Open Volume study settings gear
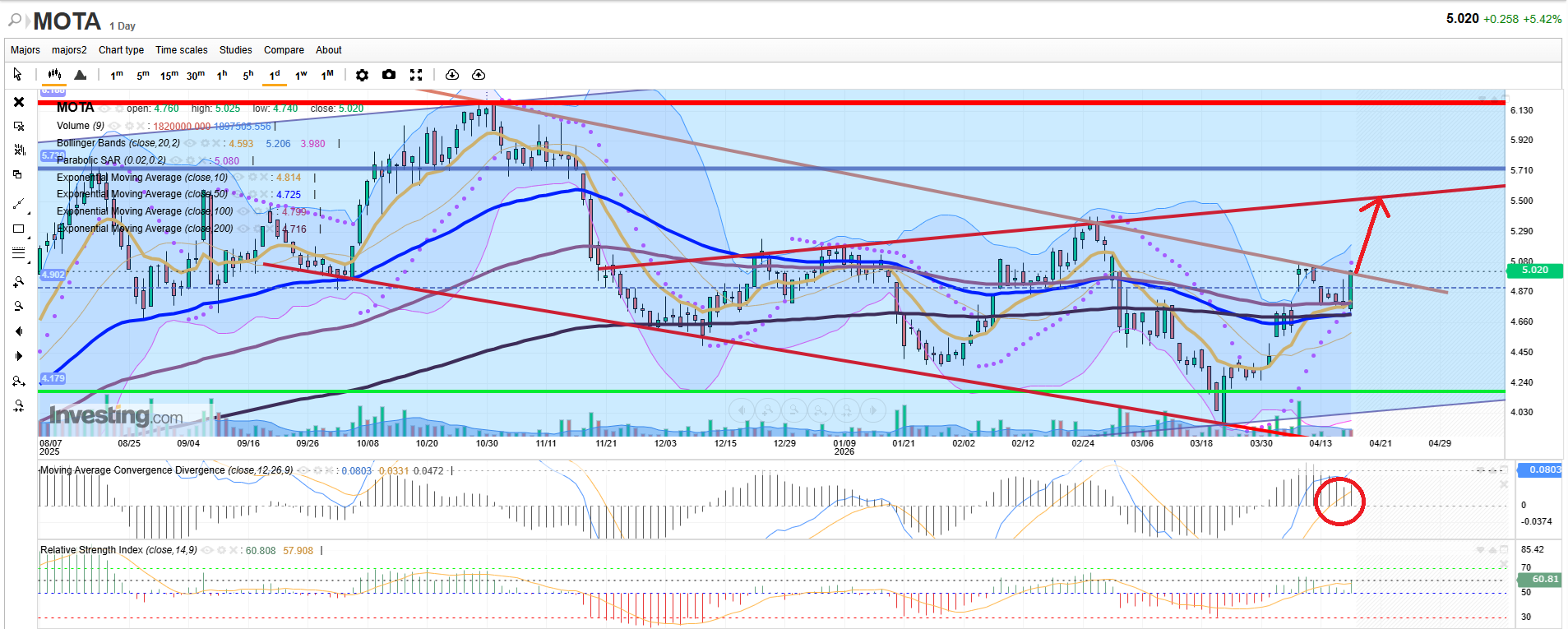This screenshot has width=1568, height=629. pos(128,126)
